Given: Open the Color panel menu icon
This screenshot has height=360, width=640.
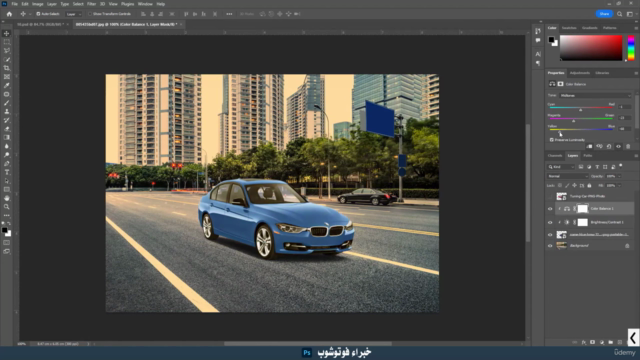Looking at the screenshot, I should 636,28.
